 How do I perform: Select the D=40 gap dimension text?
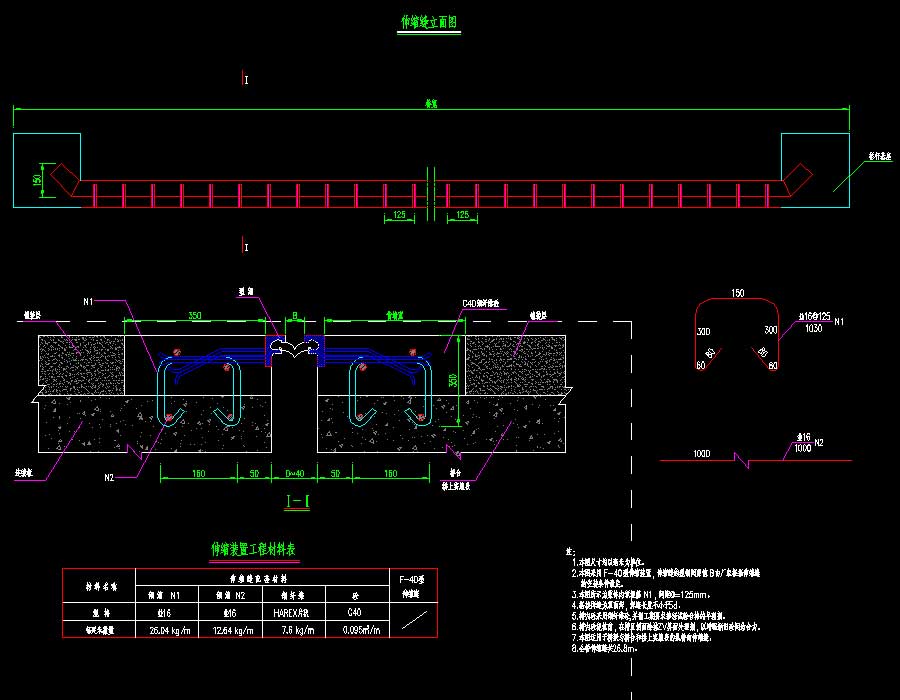click(296, 471)
